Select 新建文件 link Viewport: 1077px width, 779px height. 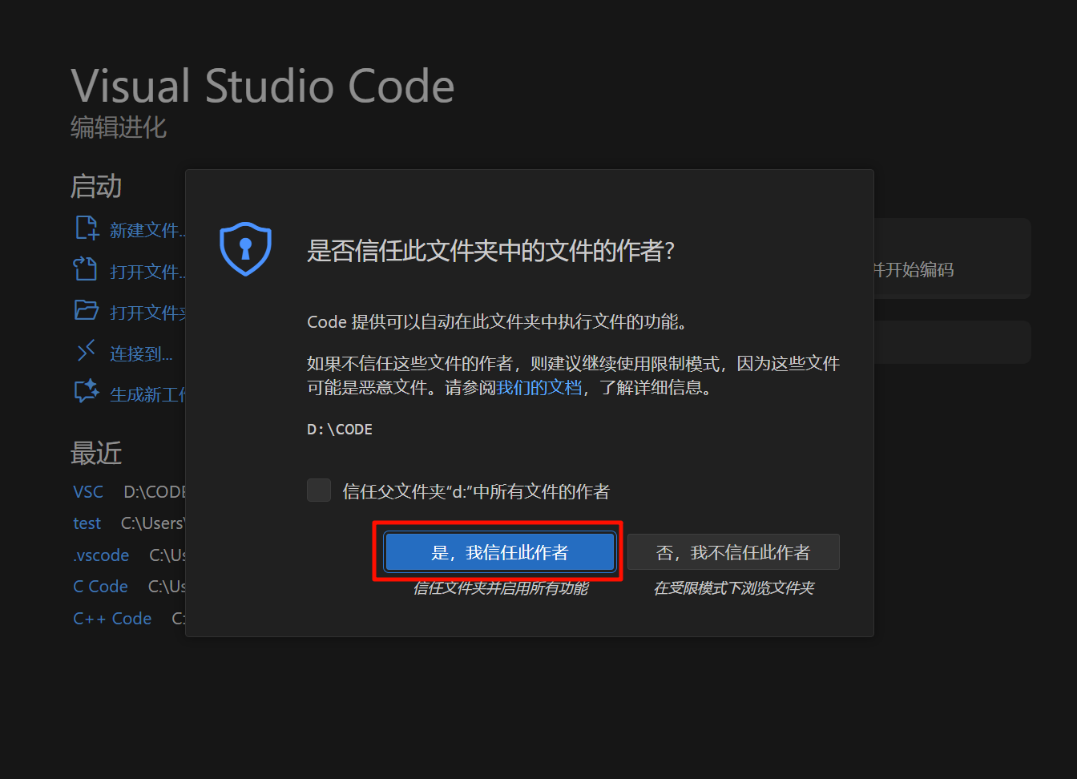[x=147, y=230]
